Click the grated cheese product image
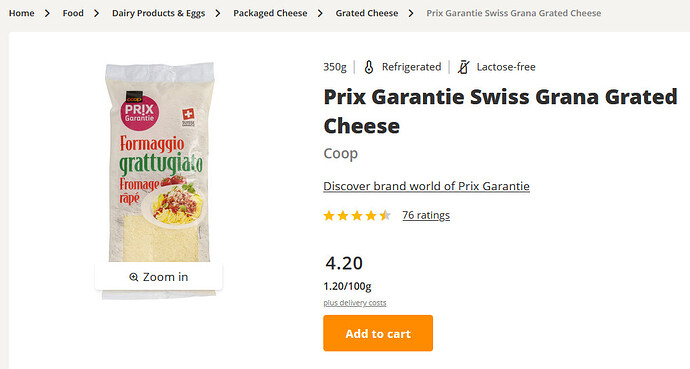 click(x=159, y=164)
